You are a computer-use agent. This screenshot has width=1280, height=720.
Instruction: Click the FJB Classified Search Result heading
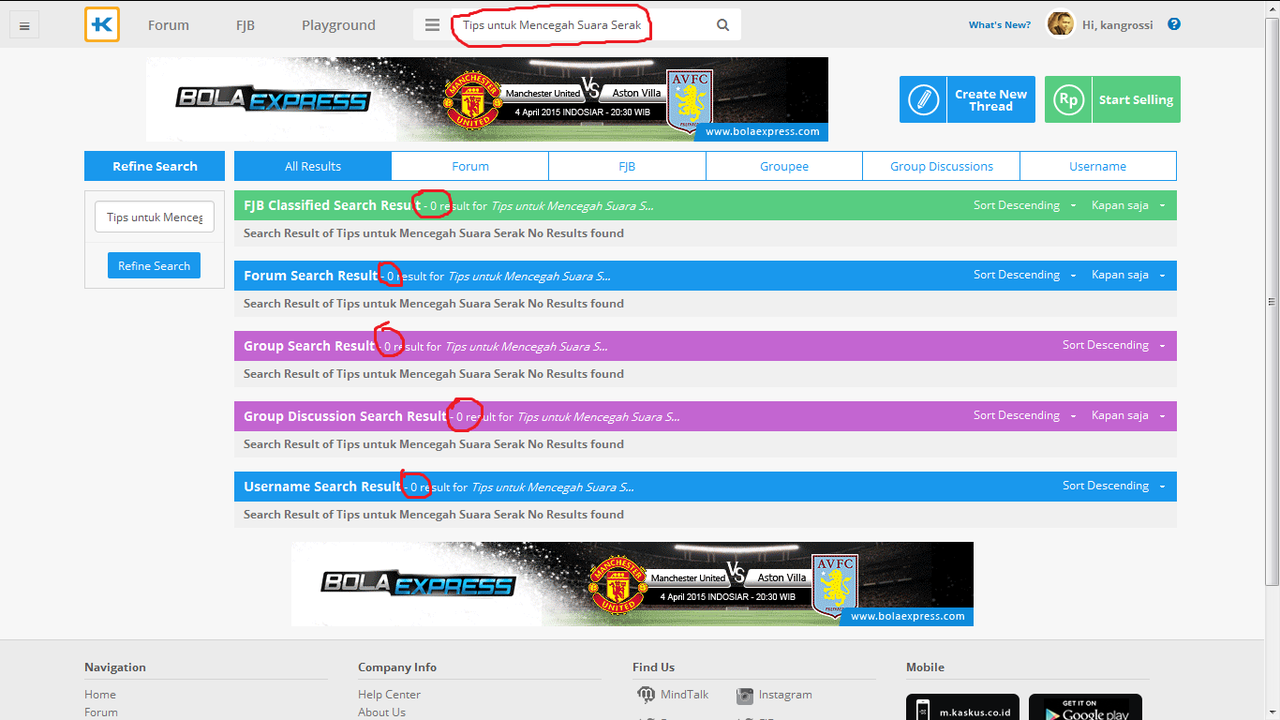[x=332, y=205]
